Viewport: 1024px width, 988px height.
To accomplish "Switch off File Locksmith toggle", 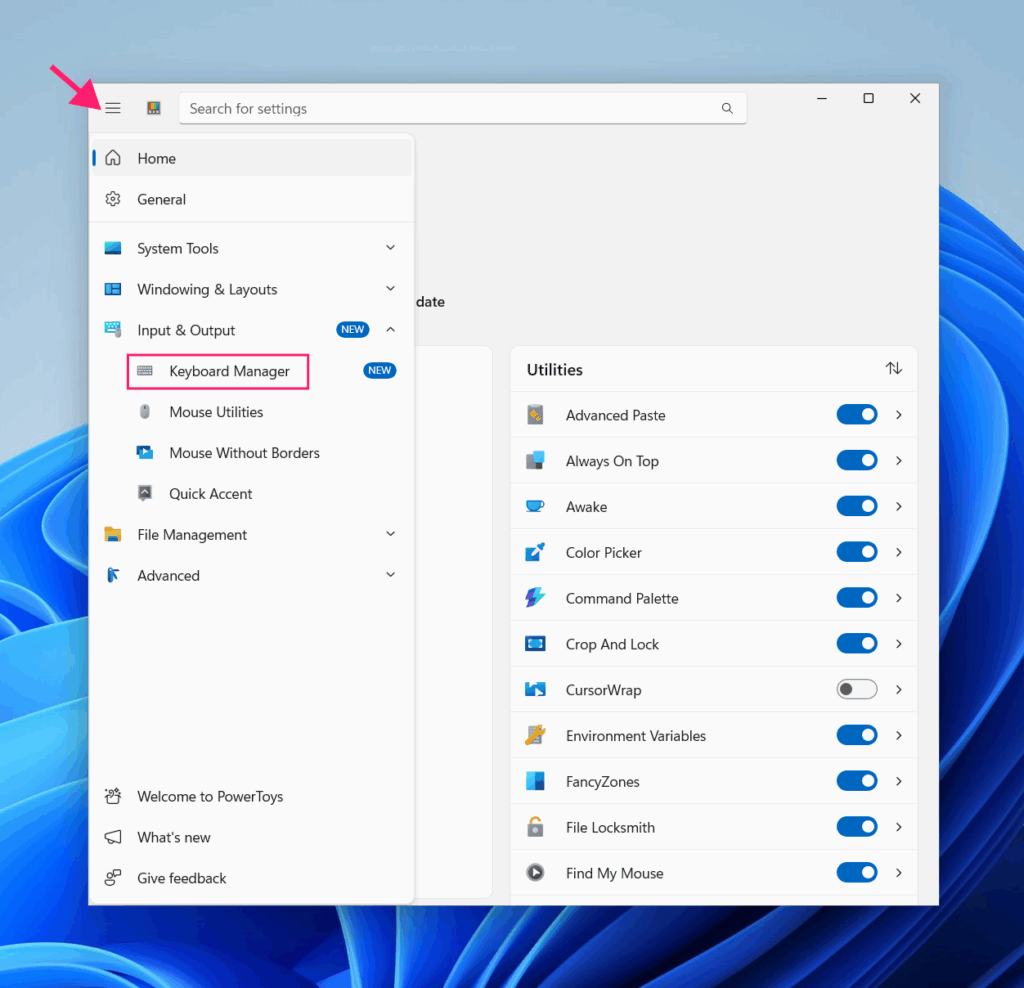I will pyautogui.click(x=857, y=827).
